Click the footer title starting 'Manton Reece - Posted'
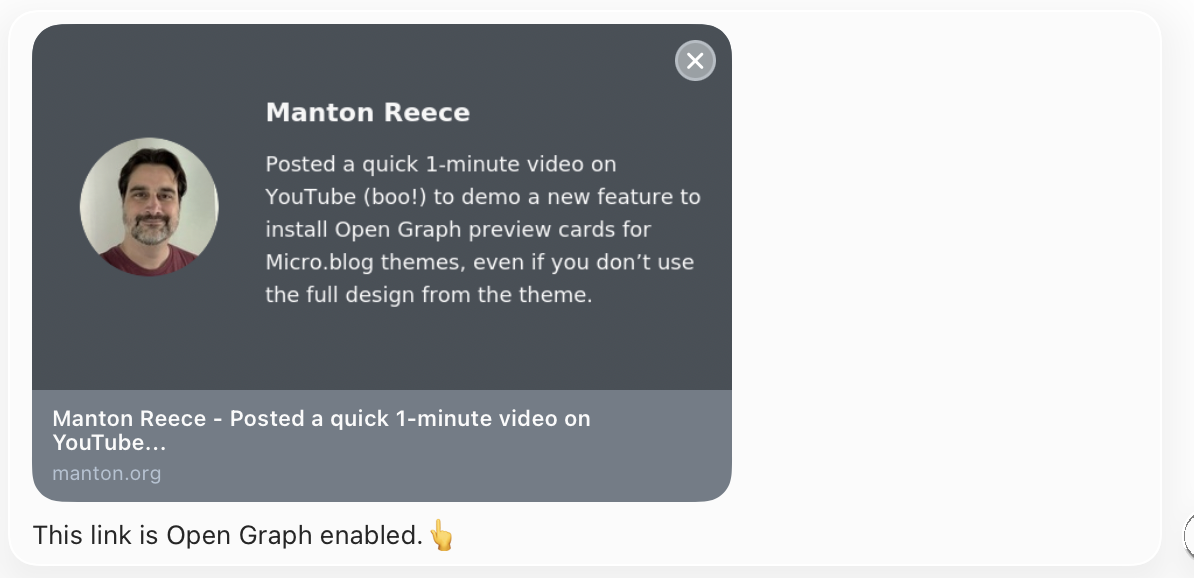The image size is (1194, 578). click(320, 418)
